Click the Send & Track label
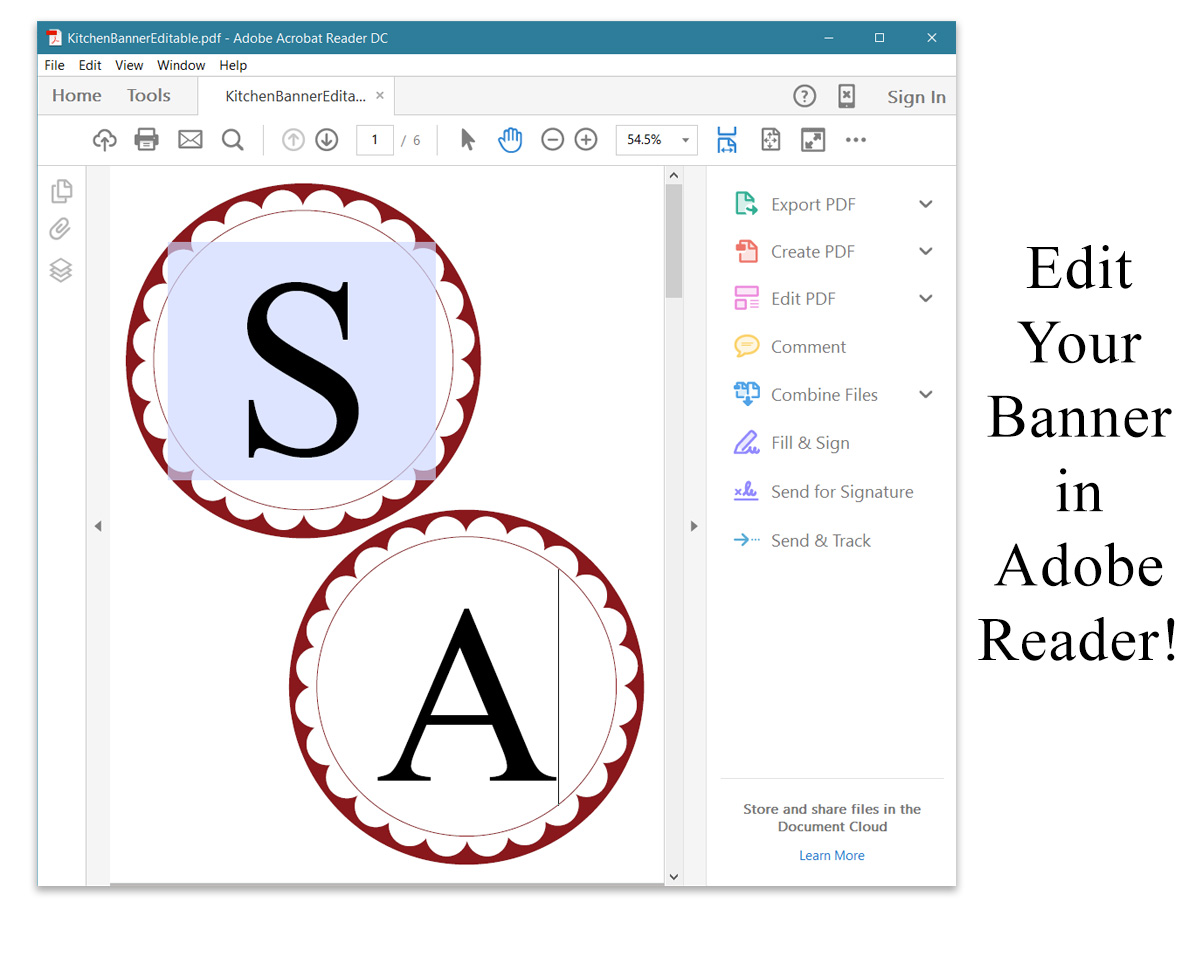Screen dimensions: 1200x960 pos(821,541)
